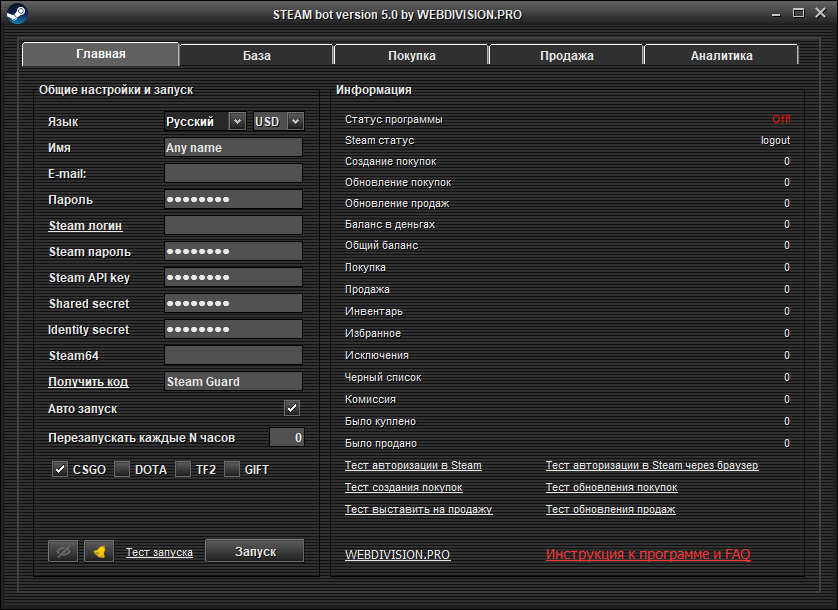Toggle the Авто запуск checkbox
The image size is (838, 610).
click(x=292, y=408)
